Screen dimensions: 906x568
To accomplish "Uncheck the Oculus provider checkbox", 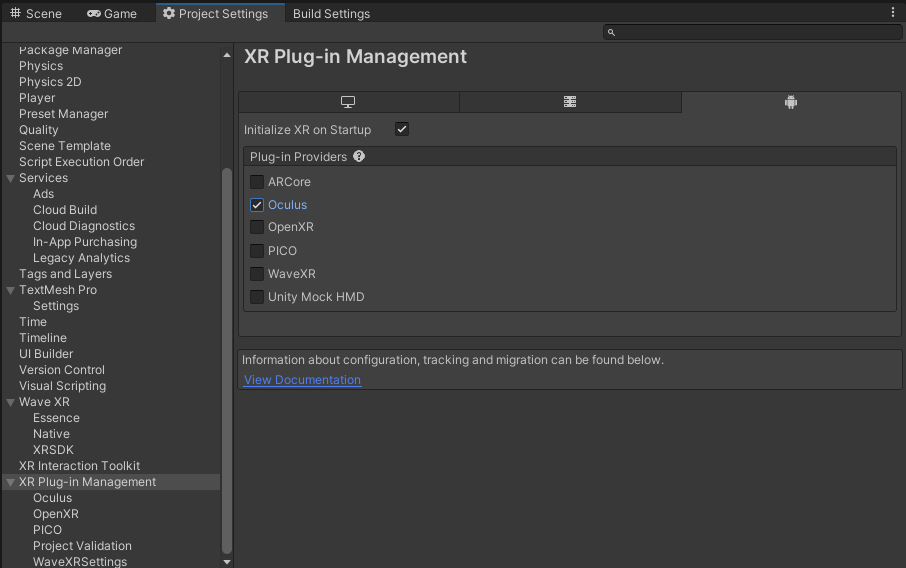I will (x=257, y=205).
